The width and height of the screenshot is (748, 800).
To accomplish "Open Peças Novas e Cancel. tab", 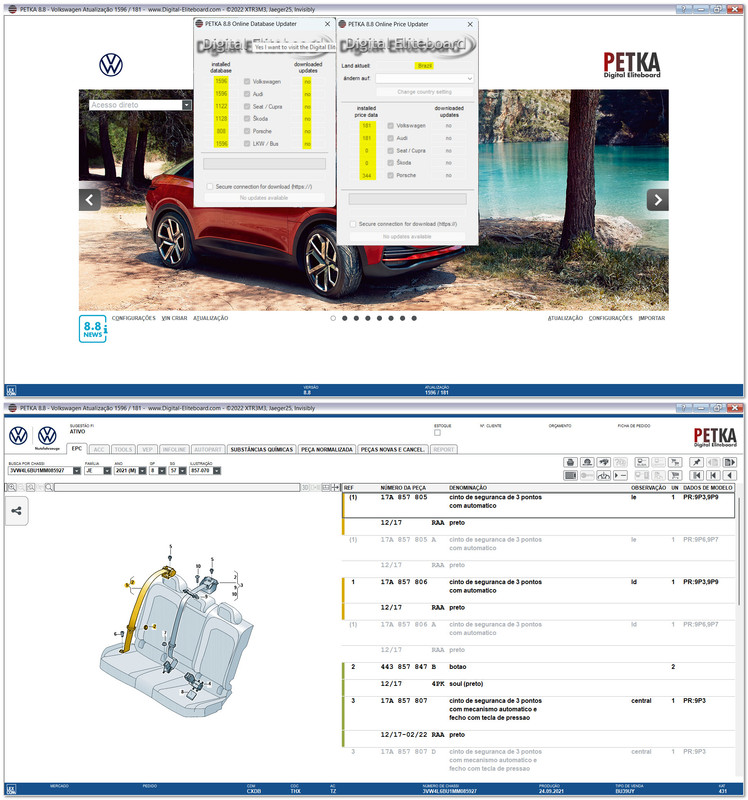I will click(x=392, y=449).
